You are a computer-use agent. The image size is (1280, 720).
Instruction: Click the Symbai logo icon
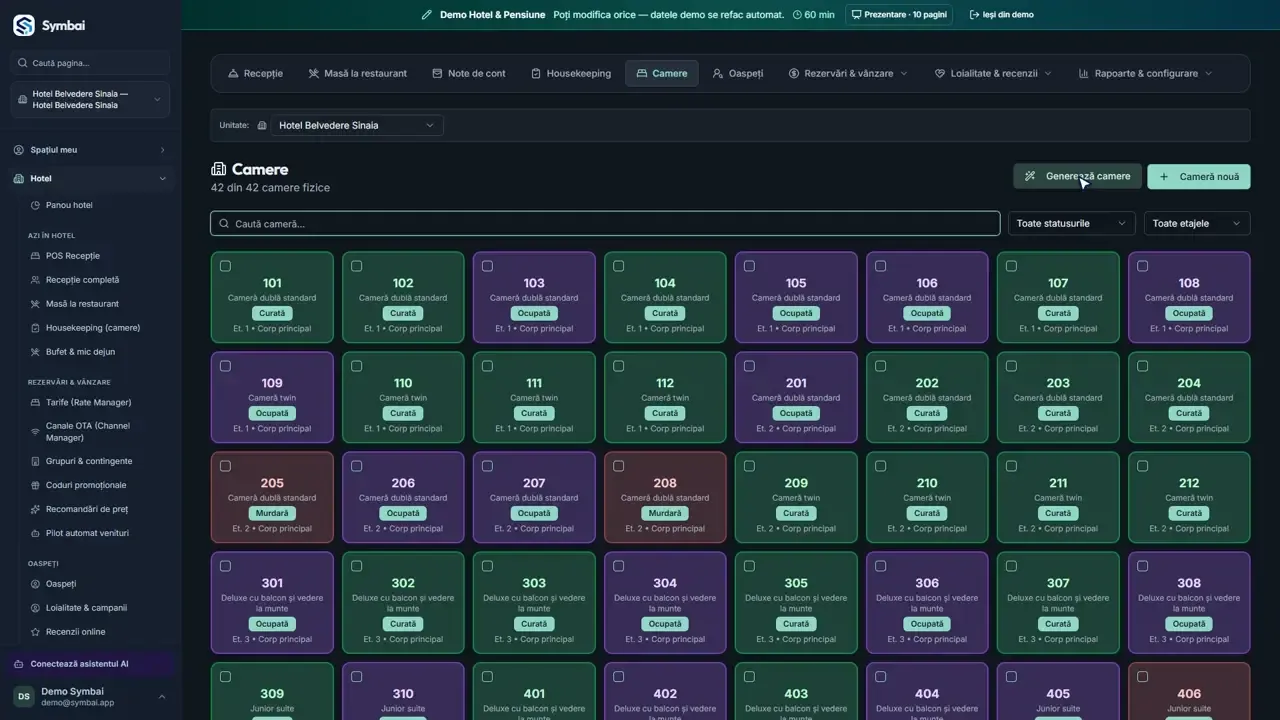pos(24,26)
